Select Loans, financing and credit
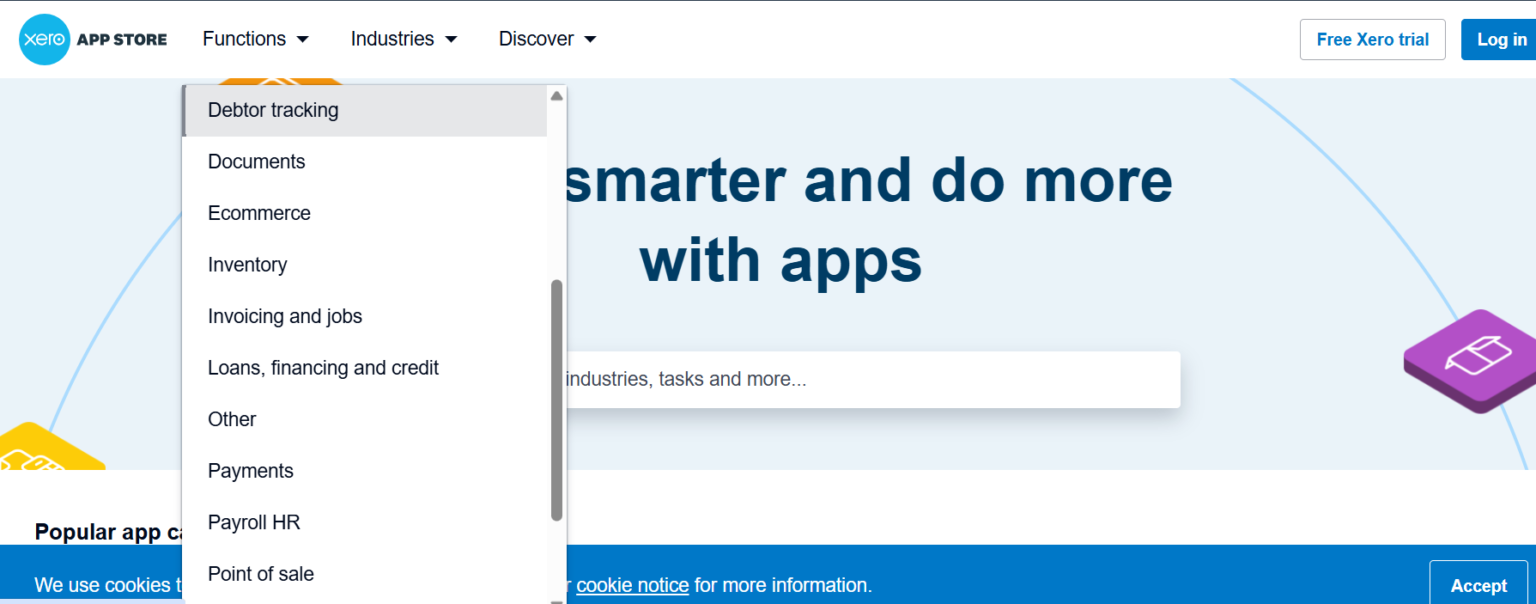The height and width of the screenshot is (604, 1536). pyautogui.click(x=323, y=368)
